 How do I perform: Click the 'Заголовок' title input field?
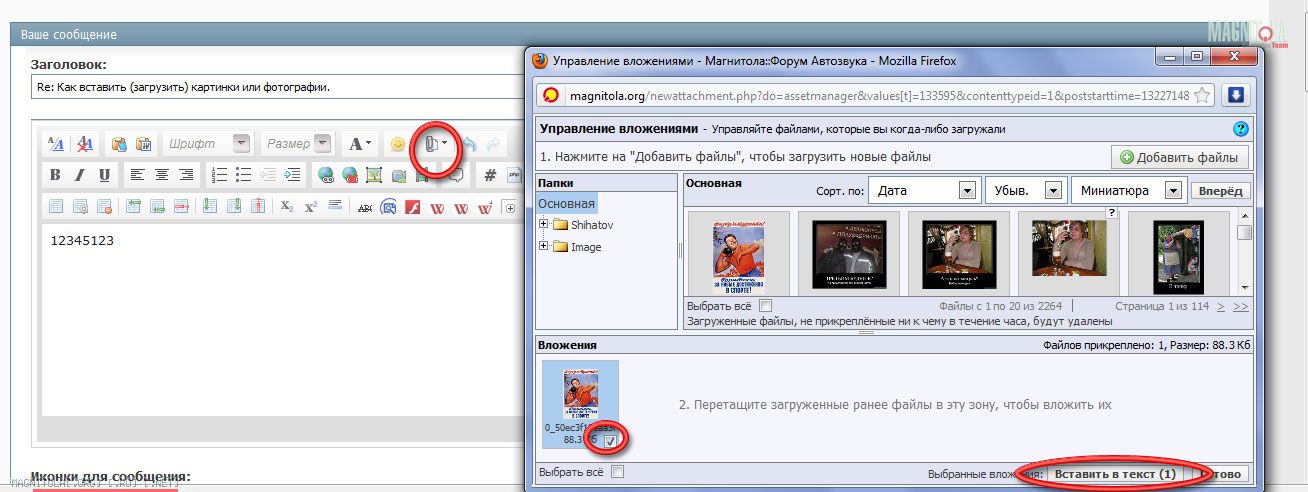pyautogui.click(x=270, y=87)
